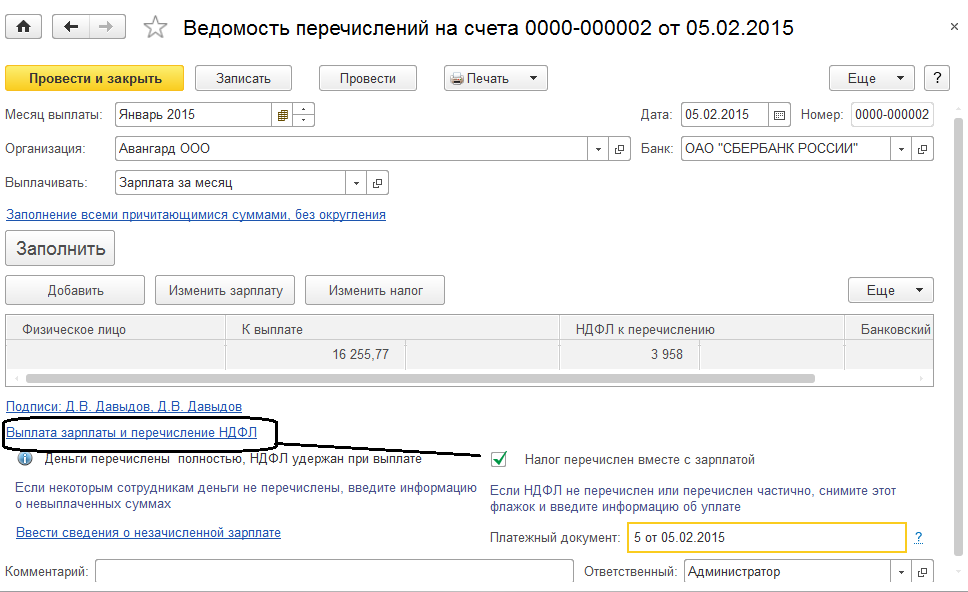Screen dimensions: 968x592
Task: Open the table Еще menu
Action: coord(891,290)
